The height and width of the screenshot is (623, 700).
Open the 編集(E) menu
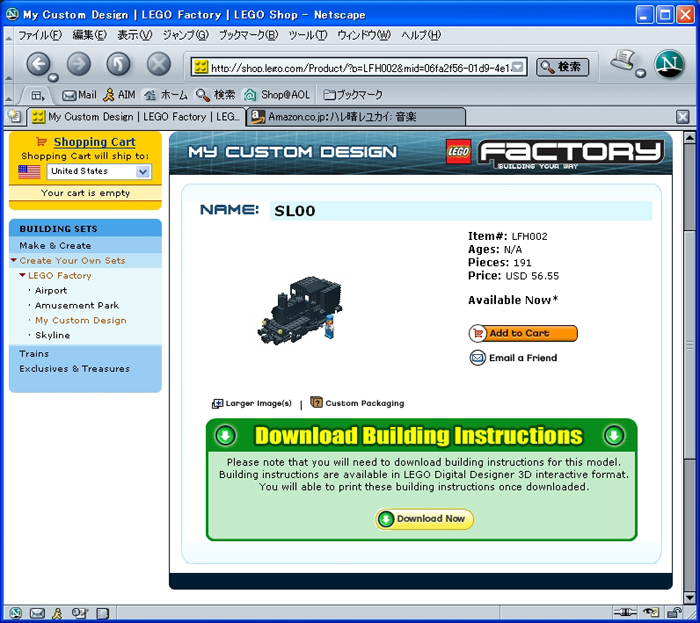[90, 35]
